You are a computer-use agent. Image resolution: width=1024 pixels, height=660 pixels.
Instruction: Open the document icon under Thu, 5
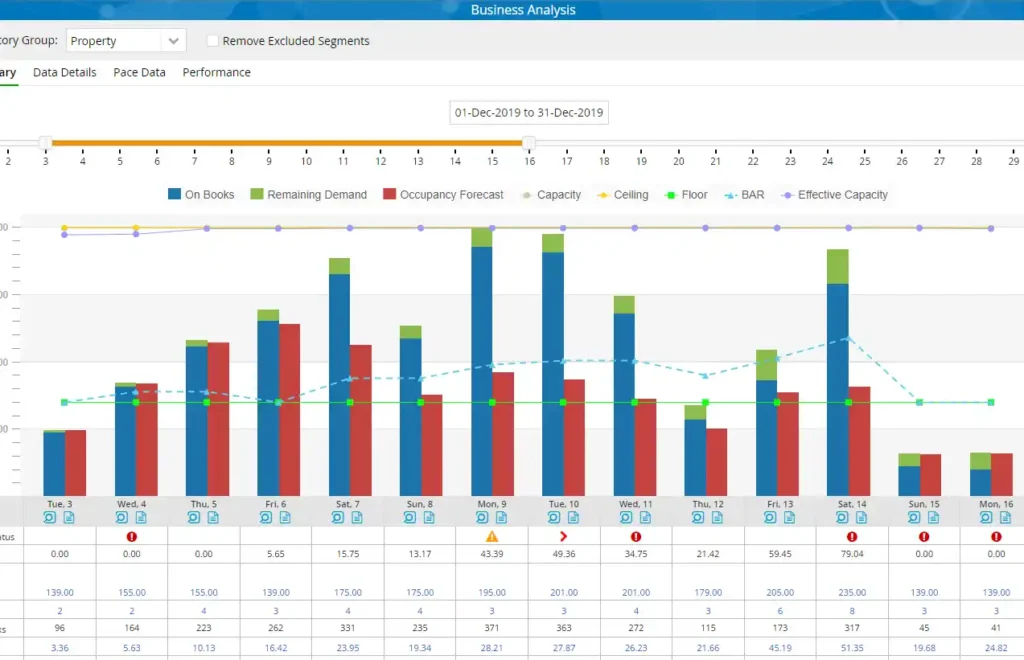coord(213,518)
